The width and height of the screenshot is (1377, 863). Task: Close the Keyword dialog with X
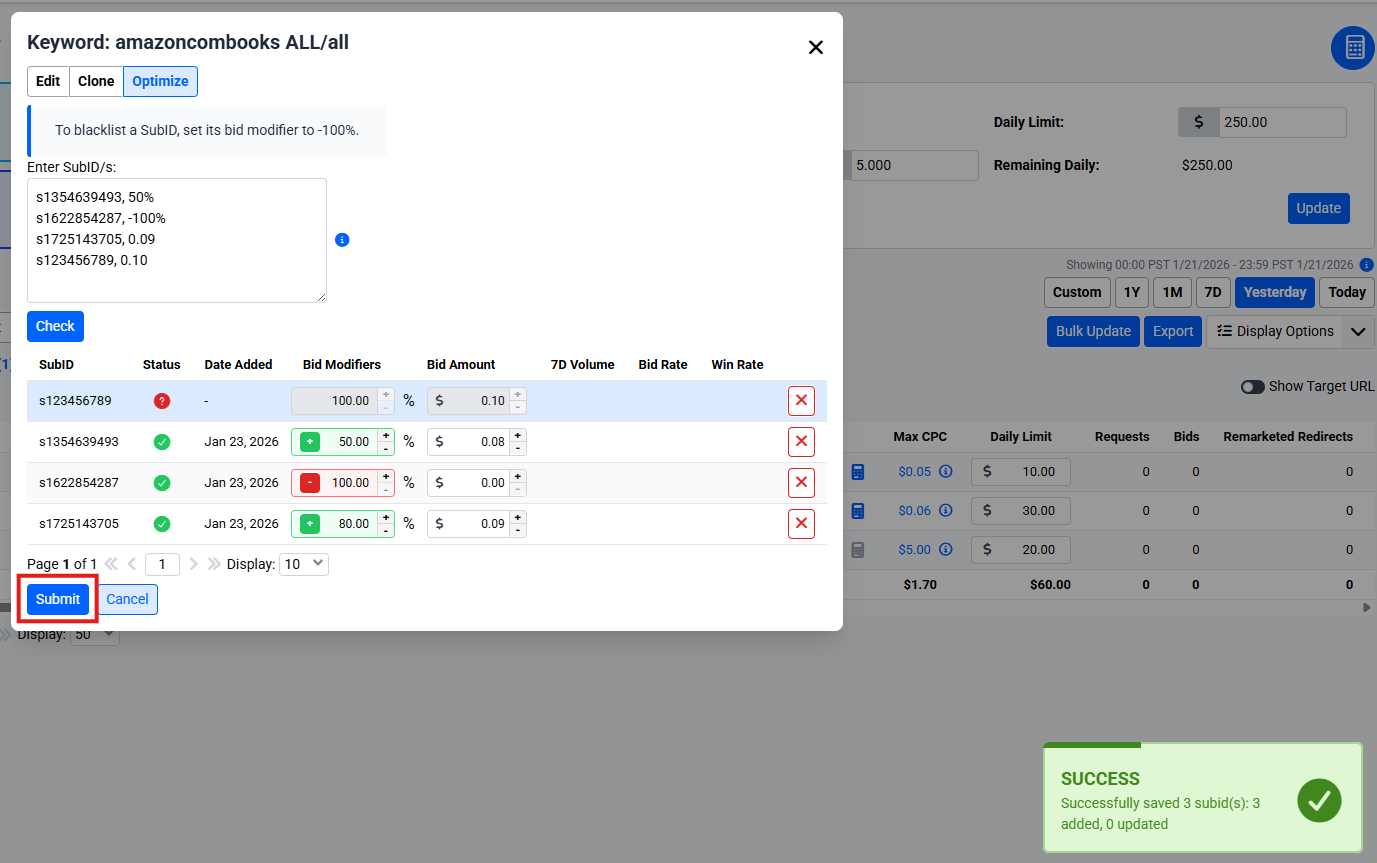[816, 47]
